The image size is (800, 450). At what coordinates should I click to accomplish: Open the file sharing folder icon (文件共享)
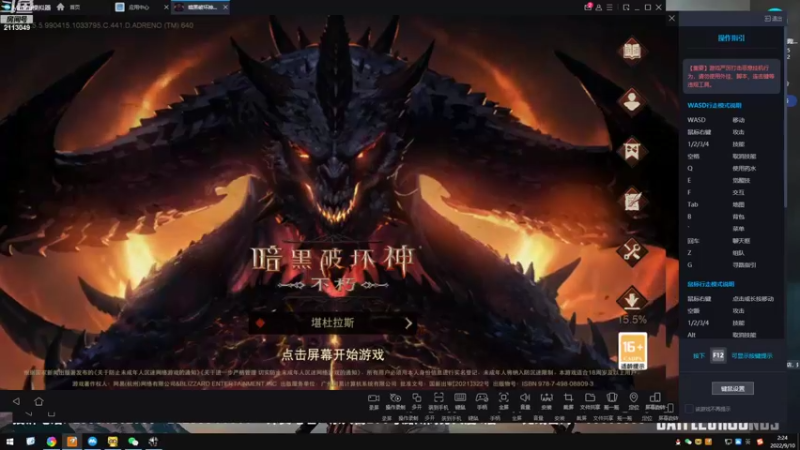pos(590,401)
